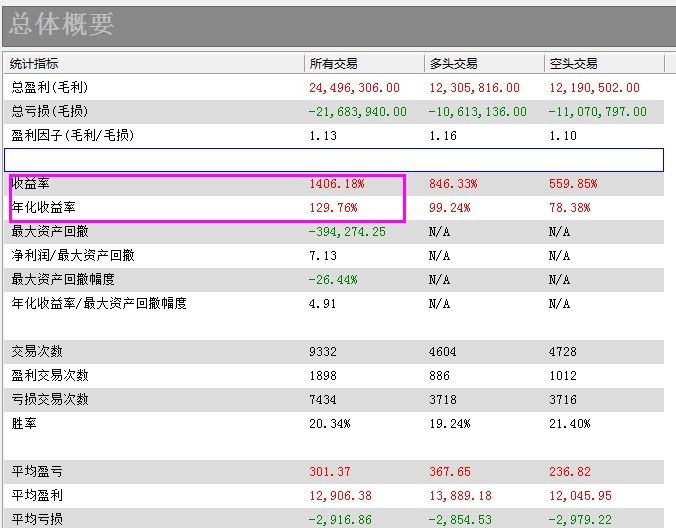Select the 交易次数 value 9332
The width and height of the screenshot is (676, 528).
pos(326,352)
